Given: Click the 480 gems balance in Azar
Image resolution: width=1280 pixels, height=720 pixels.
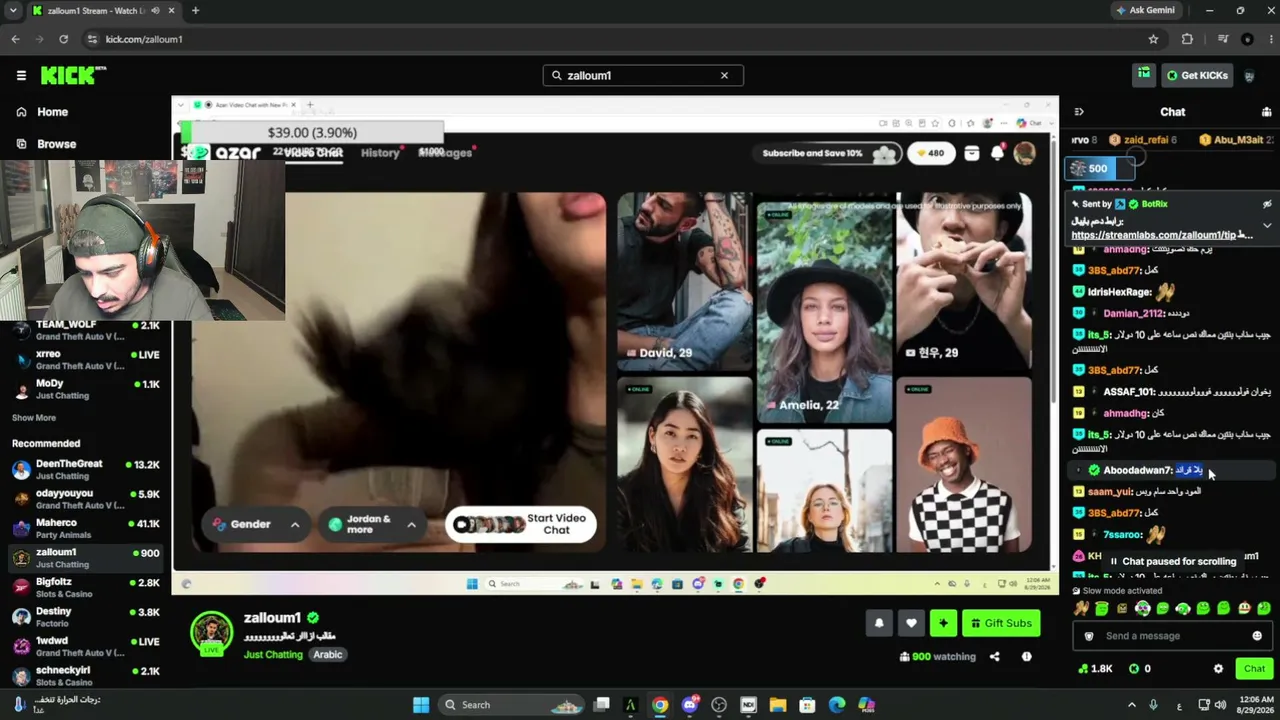Looking at the screenshot, I should click(x=931, y=153).
